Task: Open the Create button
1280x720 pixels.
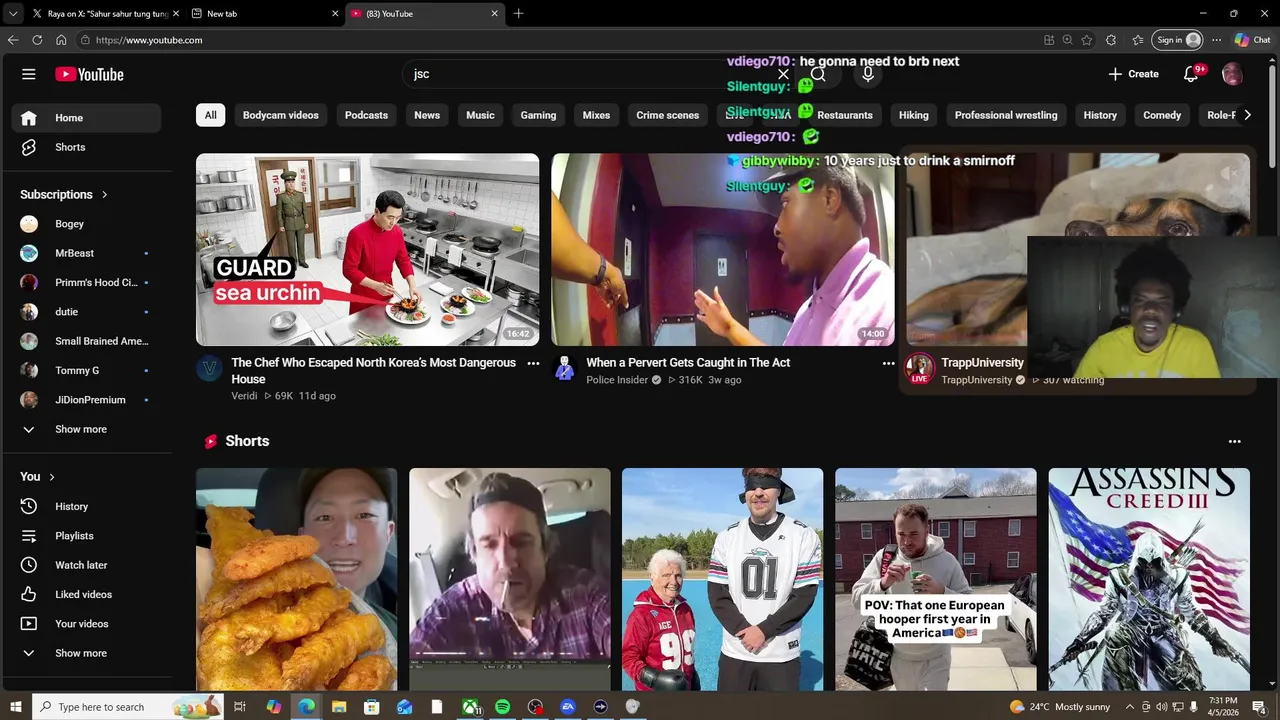Action: 1134,74
